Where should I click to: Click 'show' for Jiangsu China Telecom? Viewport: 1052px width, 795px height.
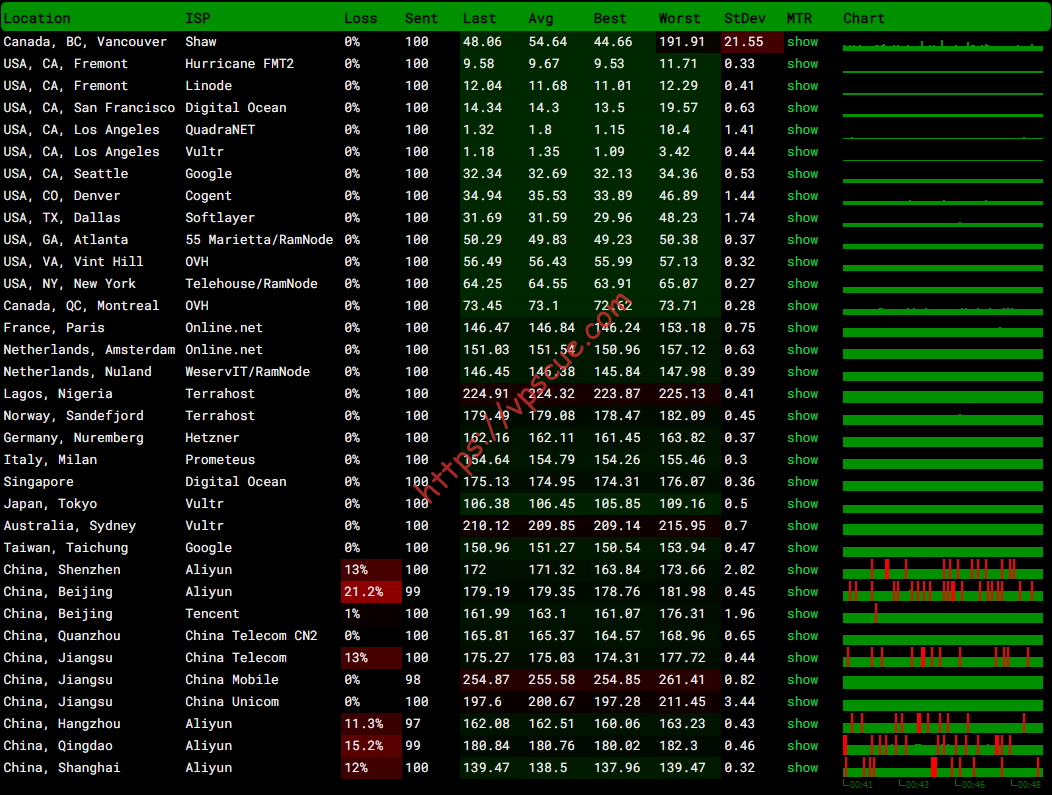tap(802, 658)
